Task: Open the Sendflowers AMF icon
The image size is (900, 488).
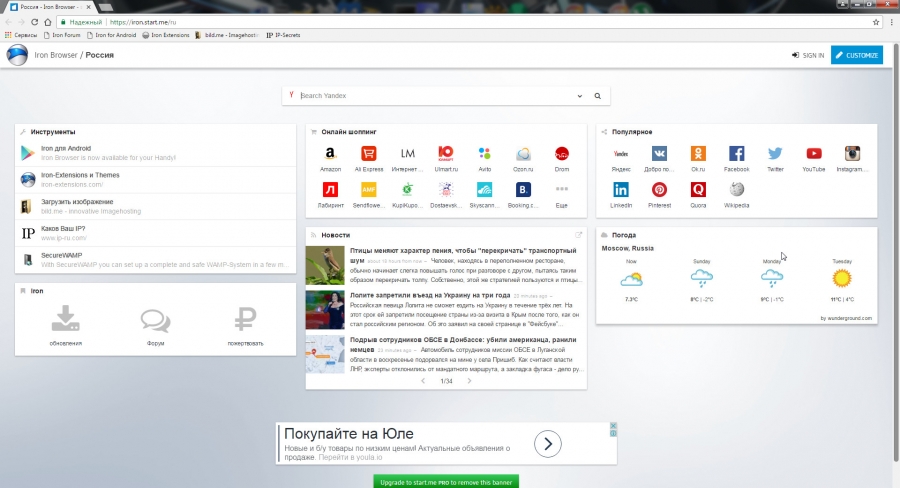Action: [x=368, y=189]
